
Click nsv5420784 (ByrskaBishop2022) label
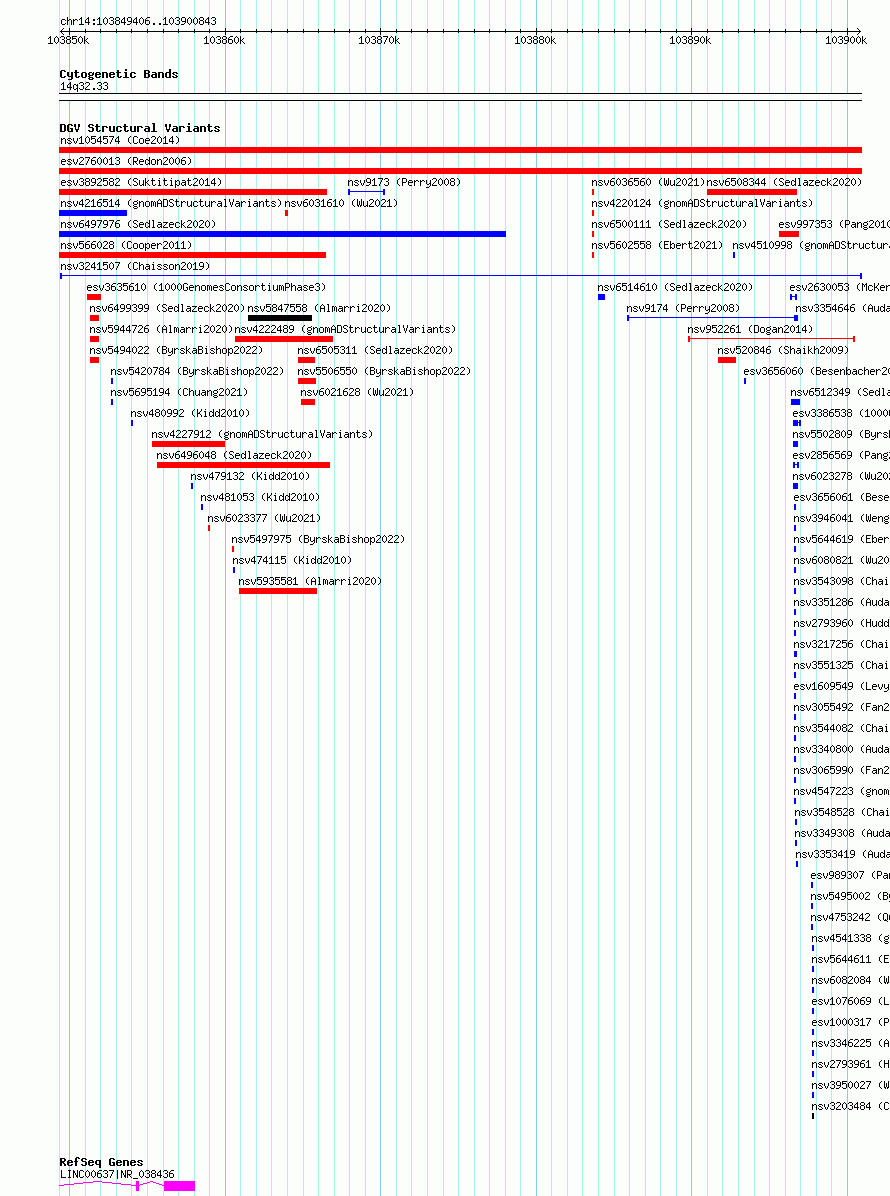click(x=197, y=371)
